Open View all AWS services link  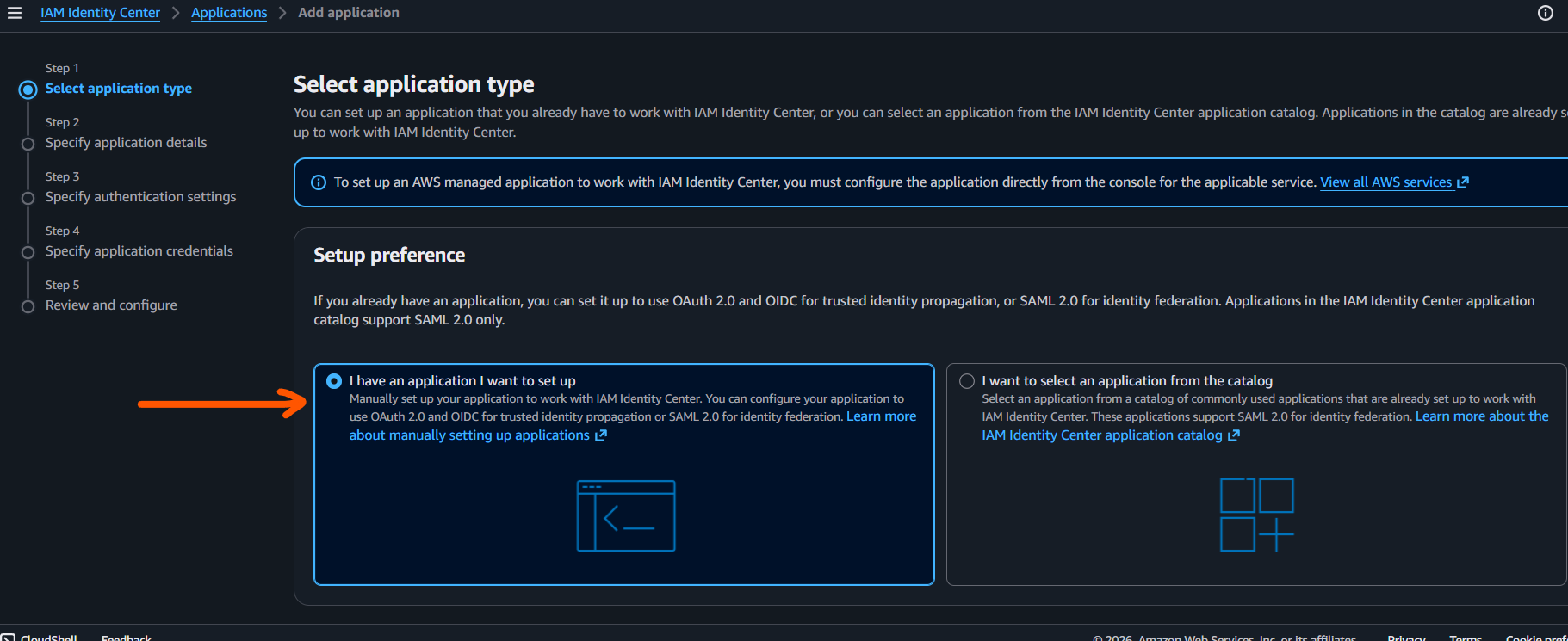(1394, 182)
